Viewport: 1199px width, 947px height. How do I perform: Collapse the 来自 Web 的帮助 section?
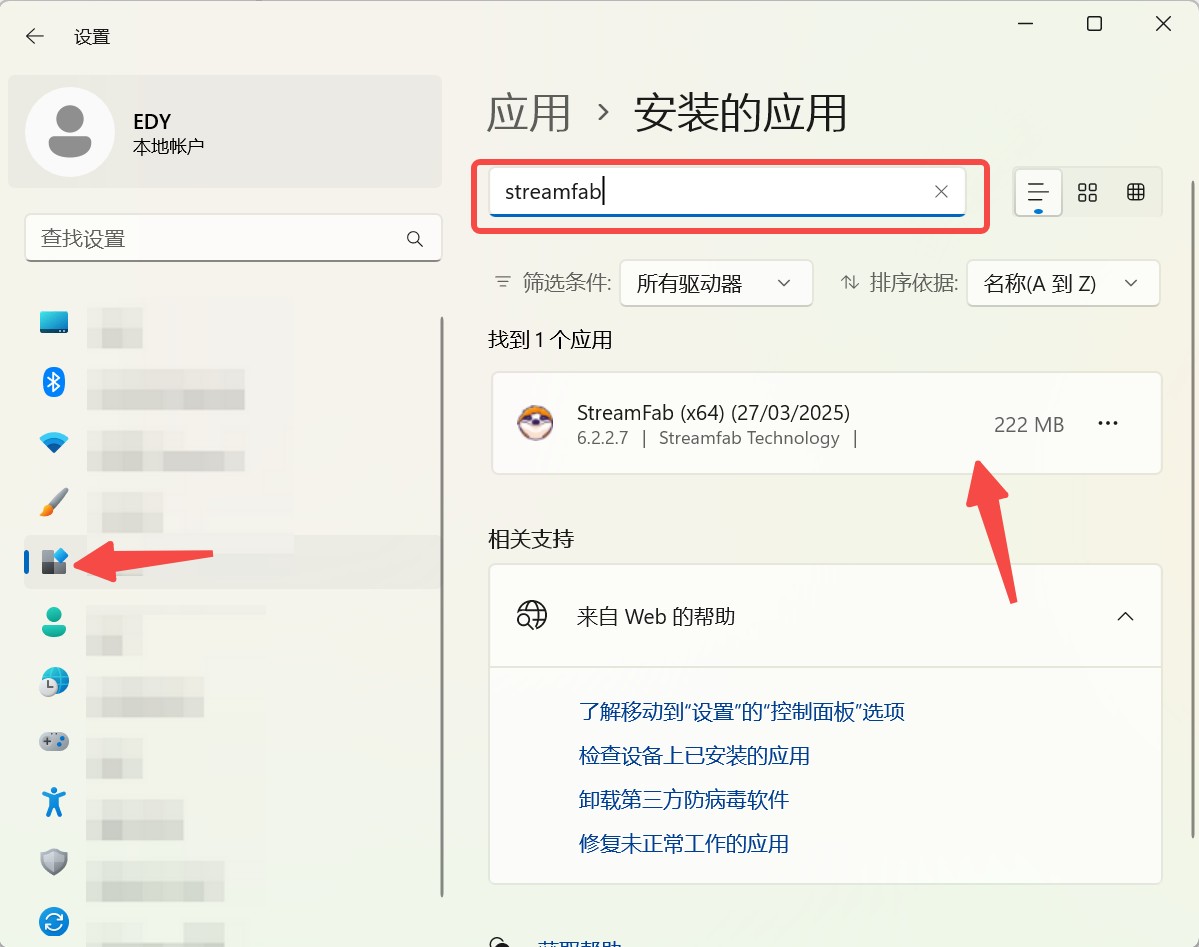click(1125, 617)
